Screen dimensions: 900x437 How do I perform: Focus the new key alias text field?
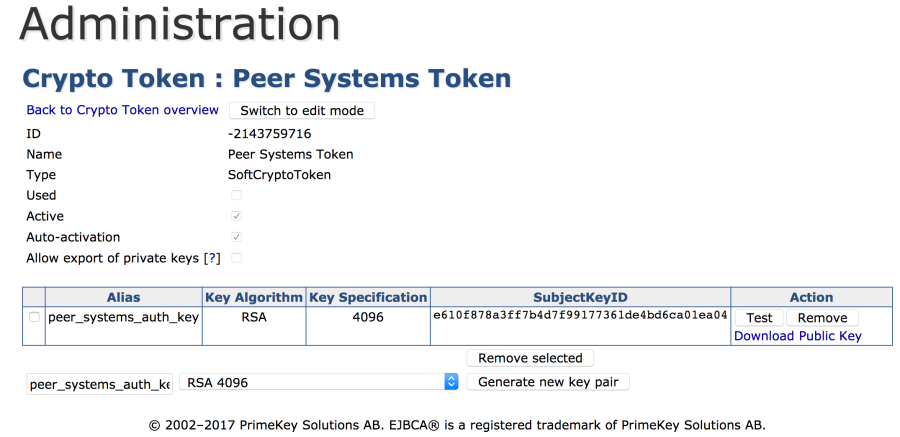tap(100, 383)
